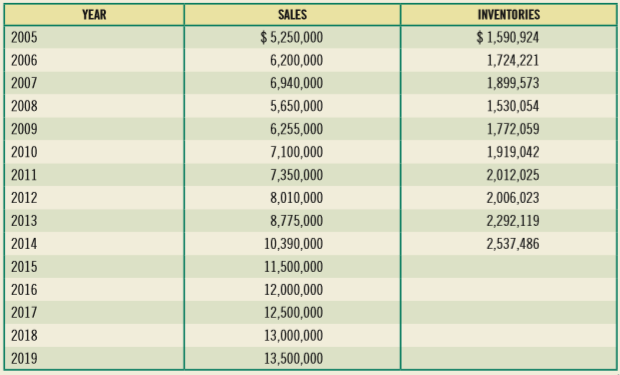The width and height of the screenshot is (620, 375).
Task: Click inventory value 2,537,486
Action: (513, 244)
